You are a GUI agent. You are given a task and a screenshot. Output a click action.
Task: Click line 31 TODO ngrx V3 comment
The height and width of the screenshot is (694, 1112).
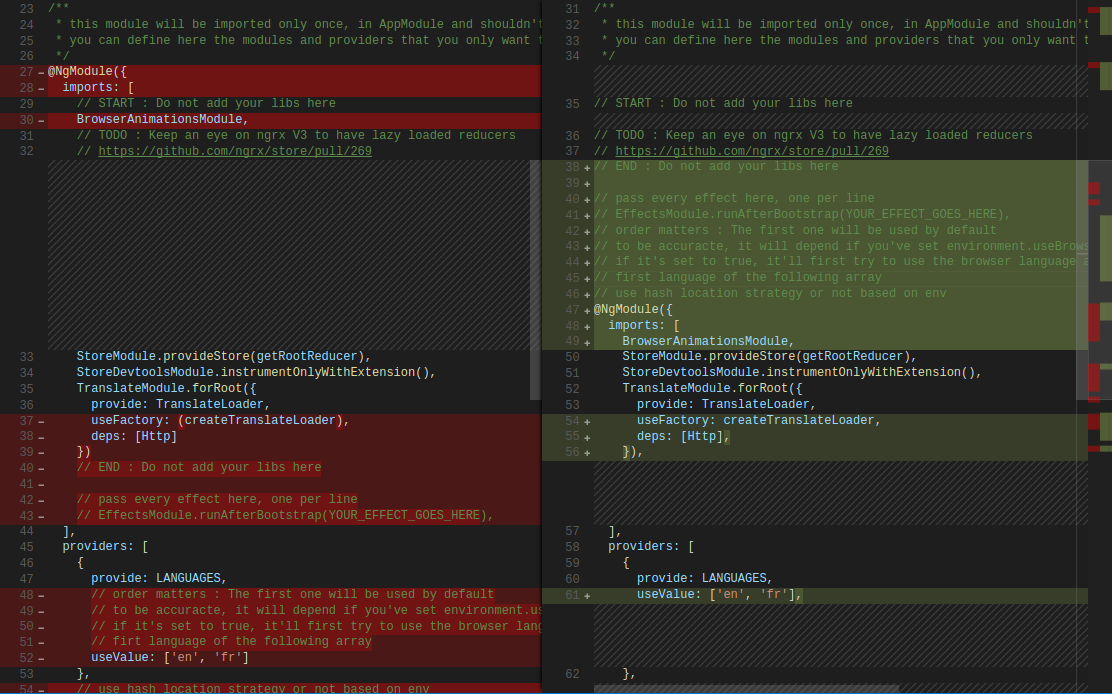point(296,135)
